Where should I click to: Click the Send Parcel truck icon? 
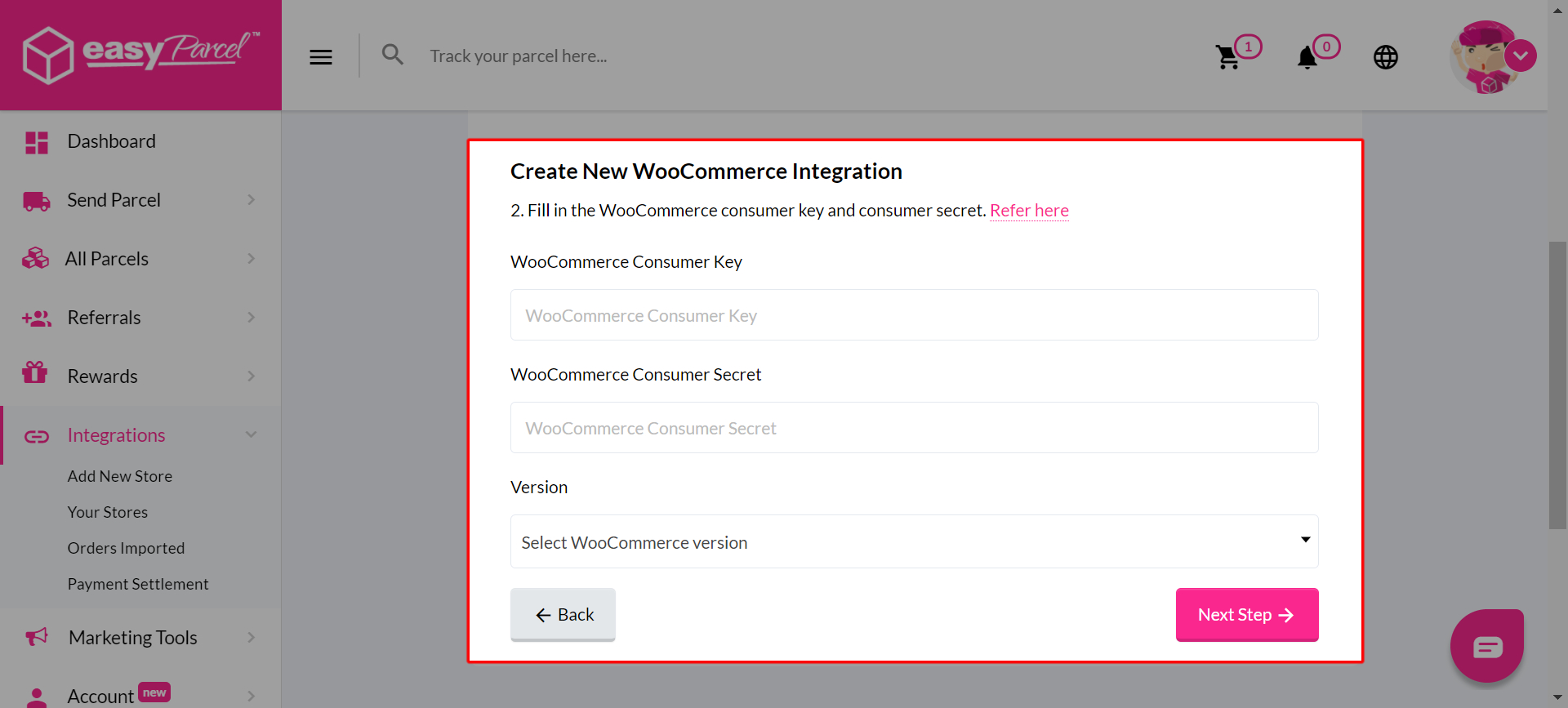37,201
